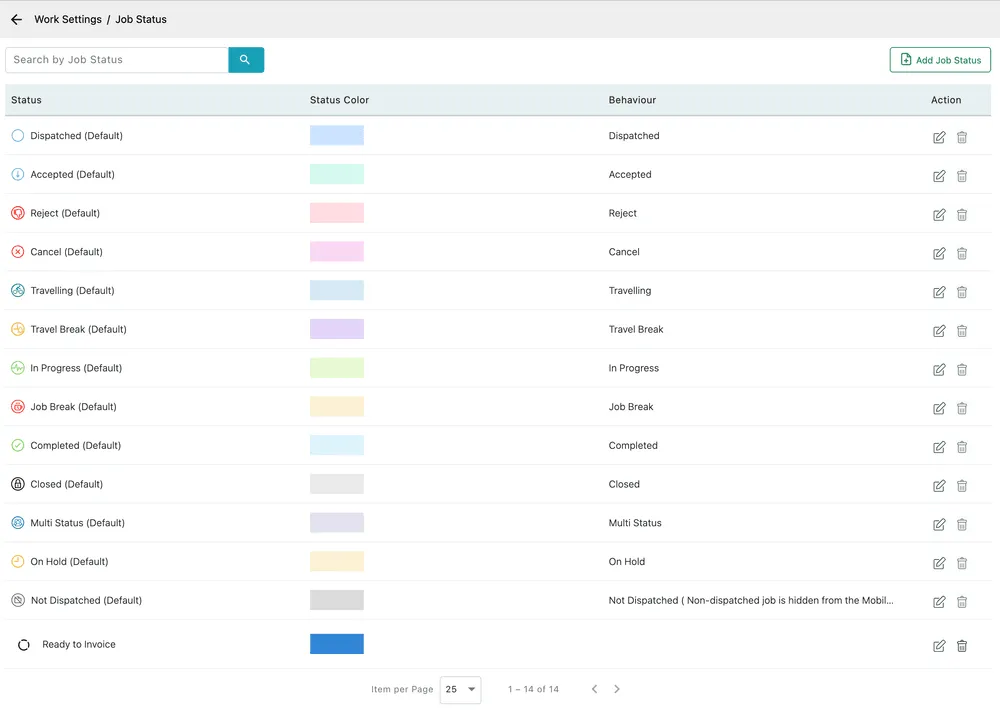This screenshot has height=710, width=1000.
Task: Click the Behaviour column header
Action: tap(632, 100)
